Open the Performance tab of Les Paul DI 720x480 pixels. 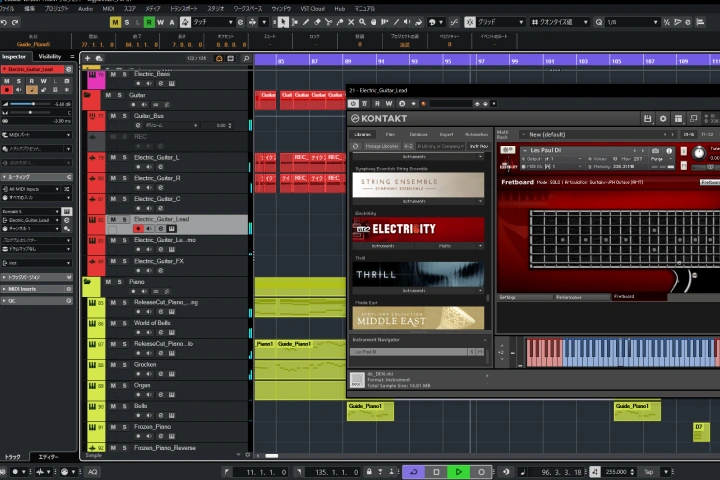click(582, 297)
